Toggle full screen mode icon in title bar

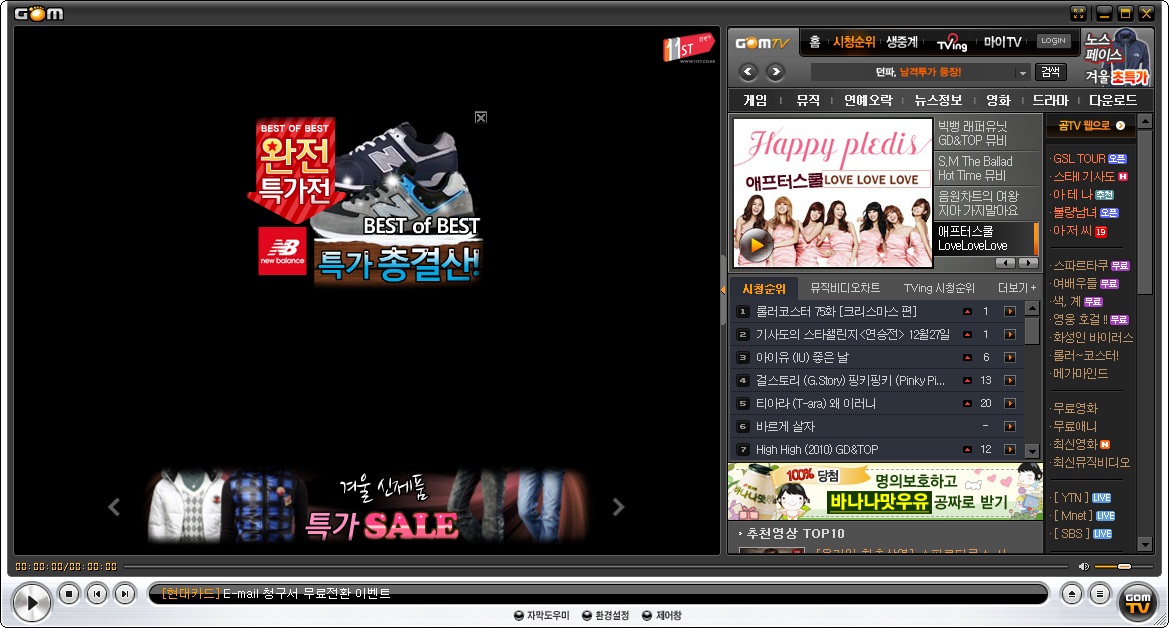(x=1078, y=13)
